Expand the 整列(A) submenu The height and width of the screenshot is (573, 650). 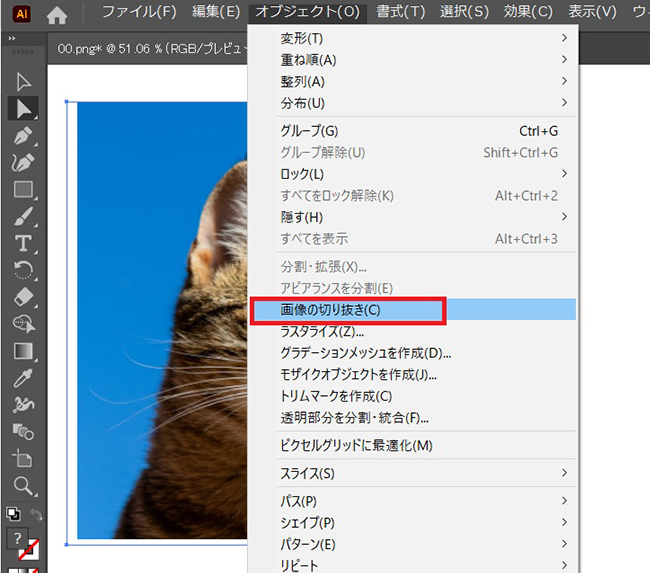click(413, 81)
